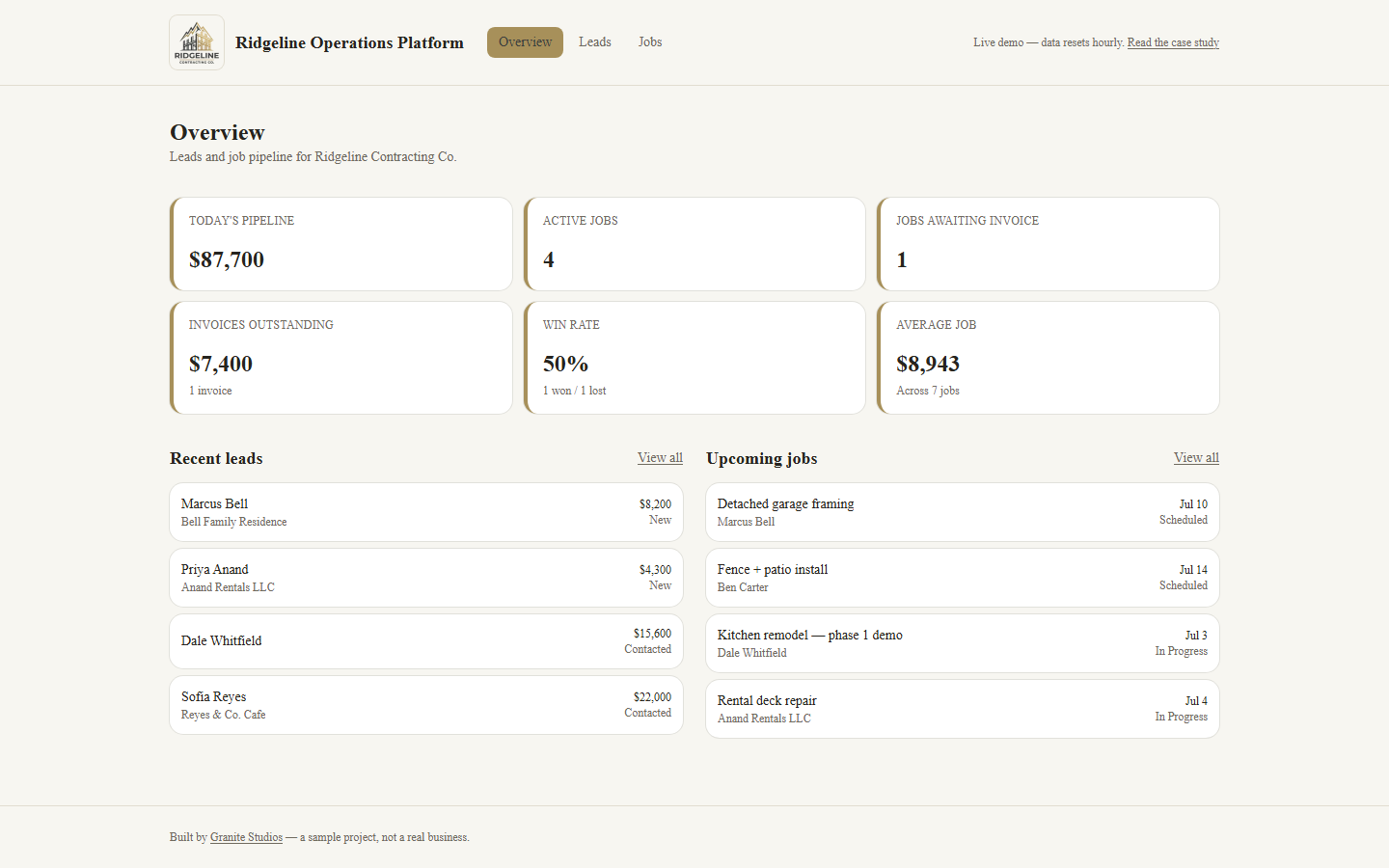Visit the Granite Studios link in footer
The image size is (1389, 868).
pos(246,837)
